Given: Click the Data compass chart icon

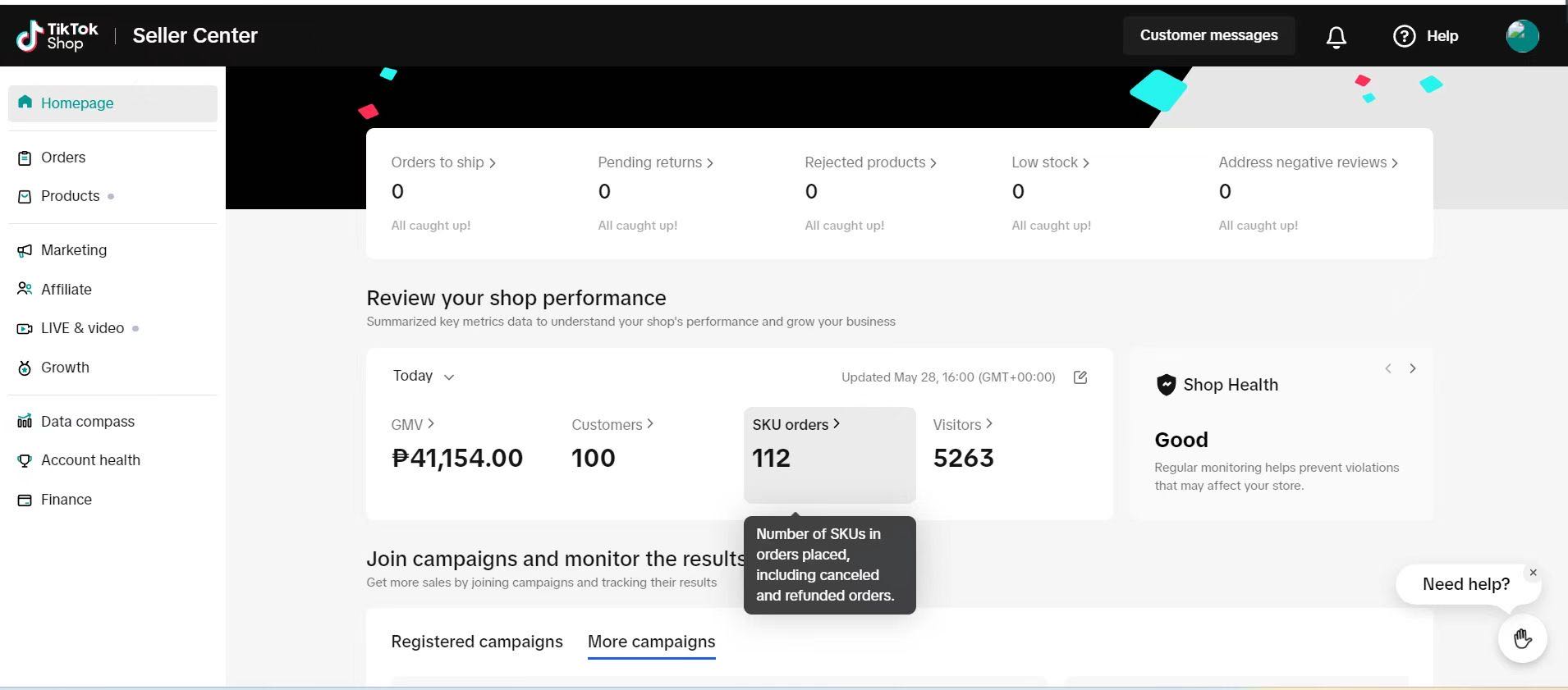Looking at the screenshot, I should (25, 421).
